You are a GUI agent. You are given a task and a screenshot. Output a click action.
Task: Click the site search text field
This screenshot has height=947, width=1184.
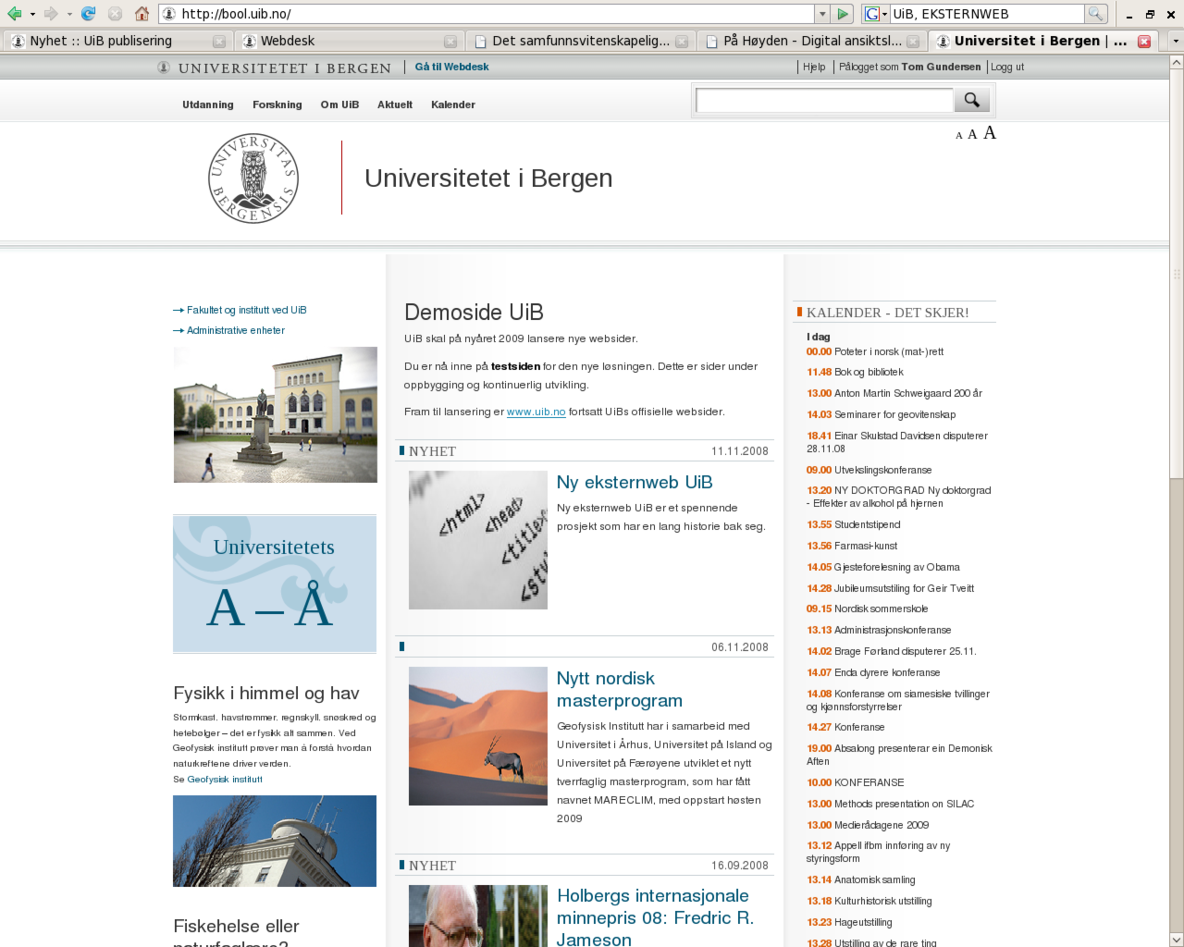click(x=824, y=100)
